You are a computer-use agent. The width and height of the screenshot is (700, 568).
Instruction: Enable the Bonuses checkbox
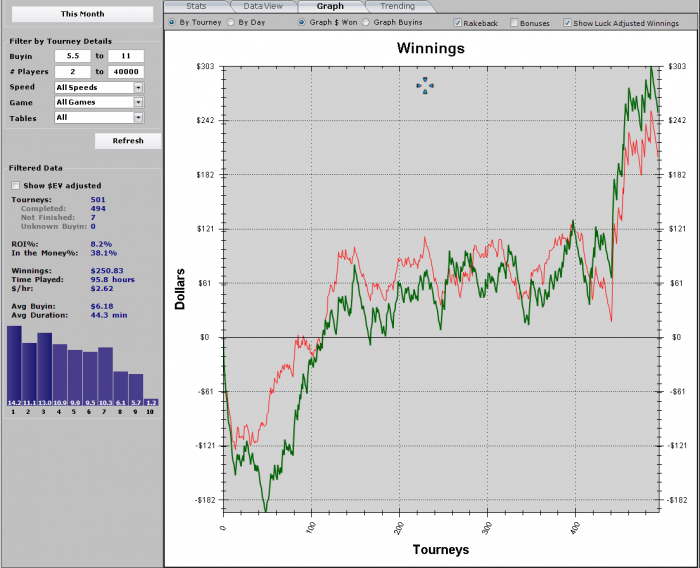[514, 23]
